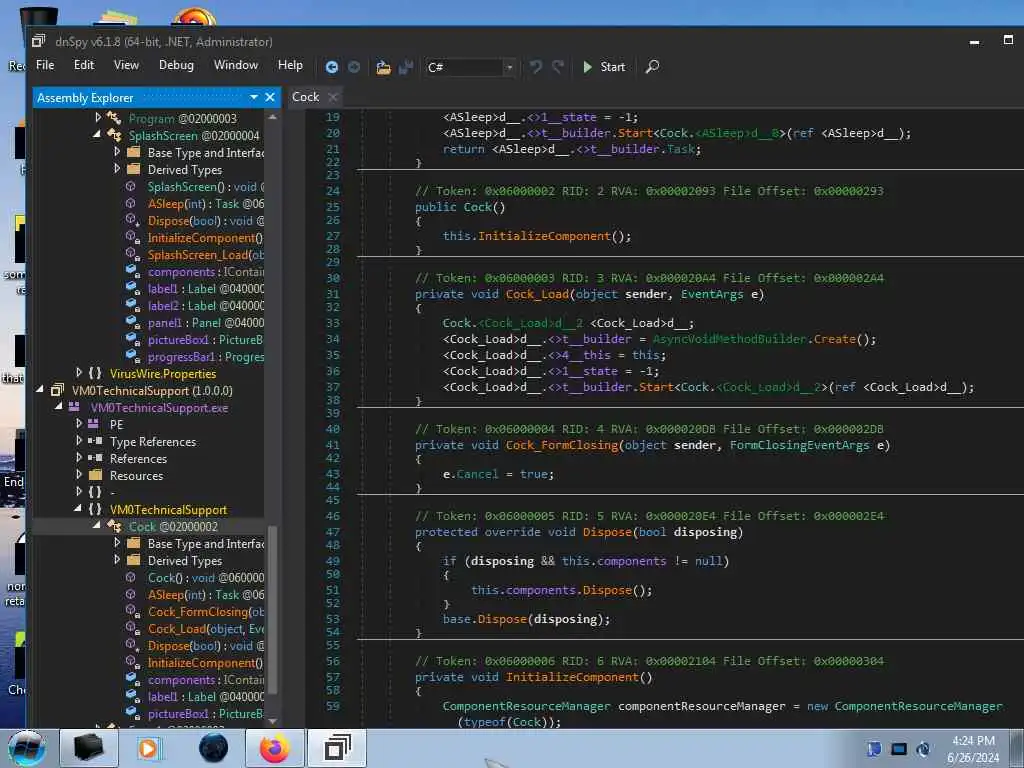
Task: Close the Cock document tab
Action: 333,97
